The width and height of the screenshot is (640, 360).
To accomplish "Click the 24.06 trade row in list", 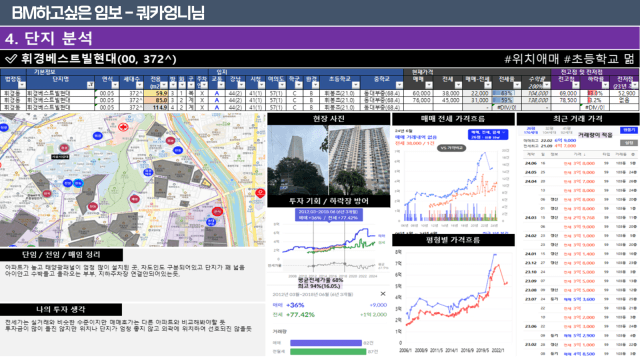I will [x=580, y=163].
